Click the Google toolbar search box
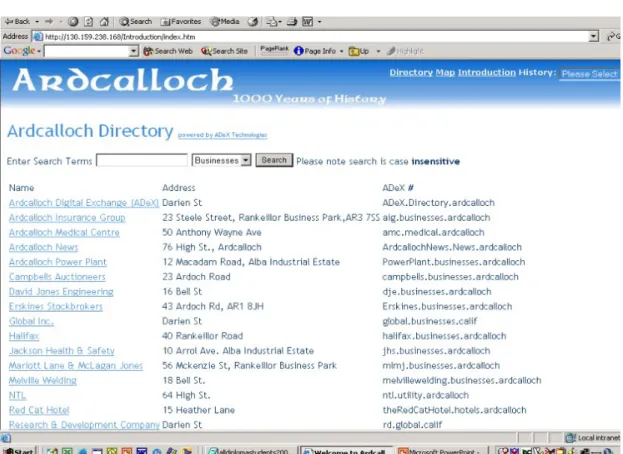The width and height of the screenshot is (623, 454). coord(87,51)
